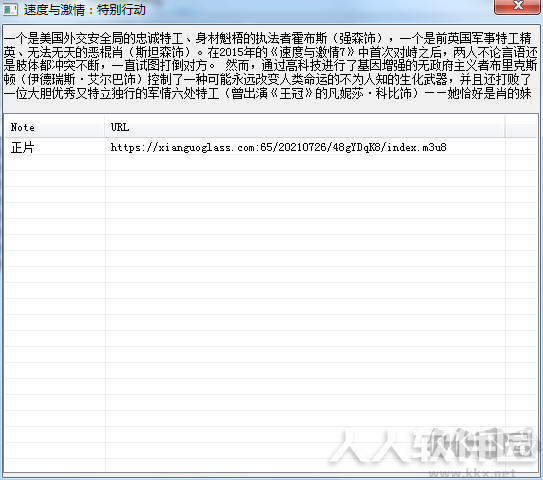Select the Note column header
543x480 pixels.
(55, 127)
